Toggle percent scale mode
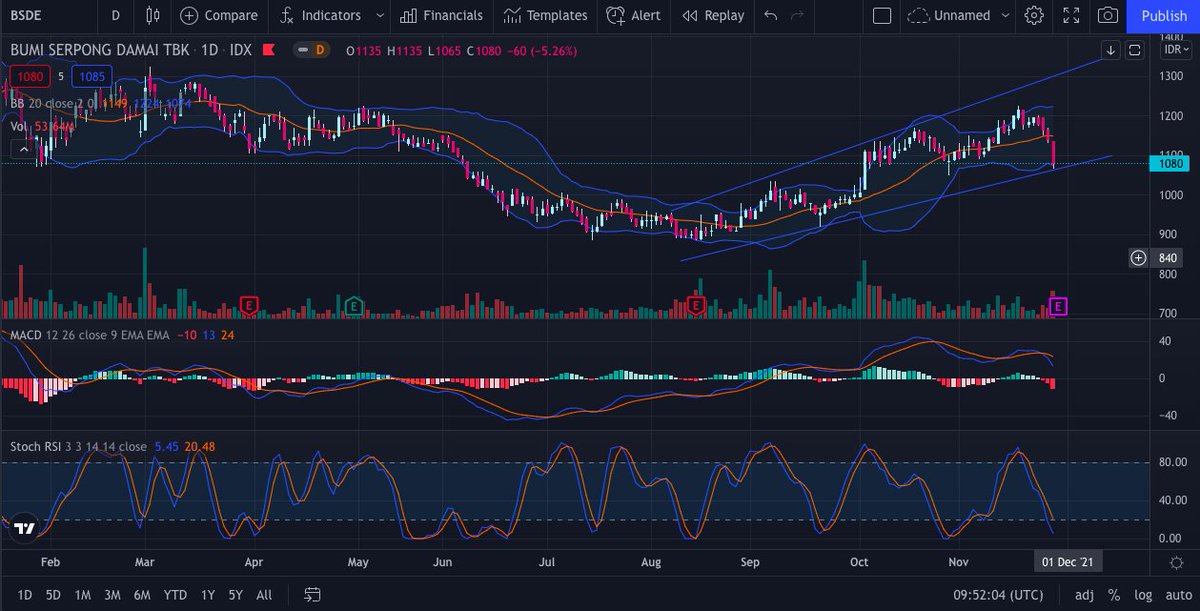 click(1113, 595)
